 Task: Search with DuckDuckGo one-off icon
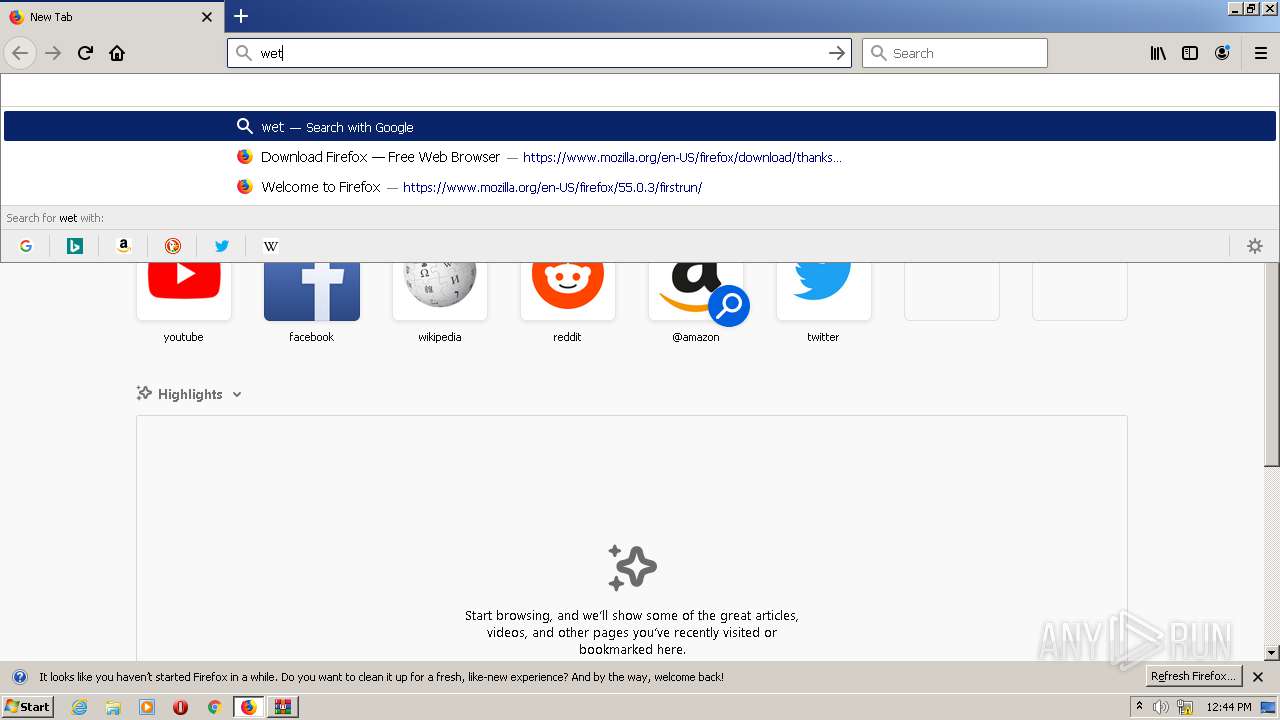tap(172, 246)
